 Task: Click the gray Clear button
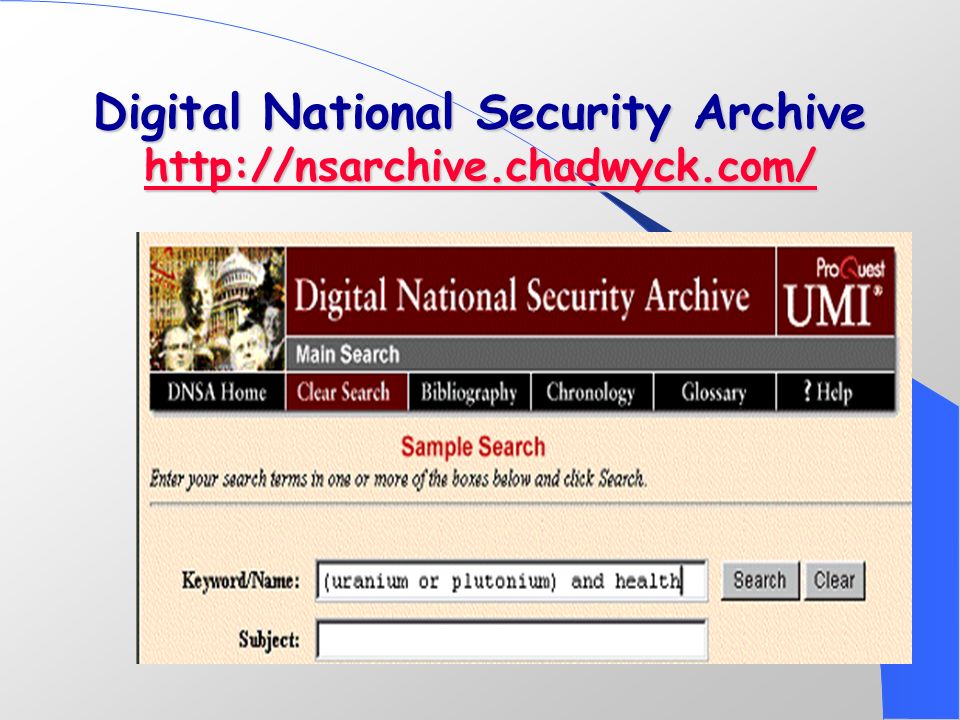[x=834, y=580]
